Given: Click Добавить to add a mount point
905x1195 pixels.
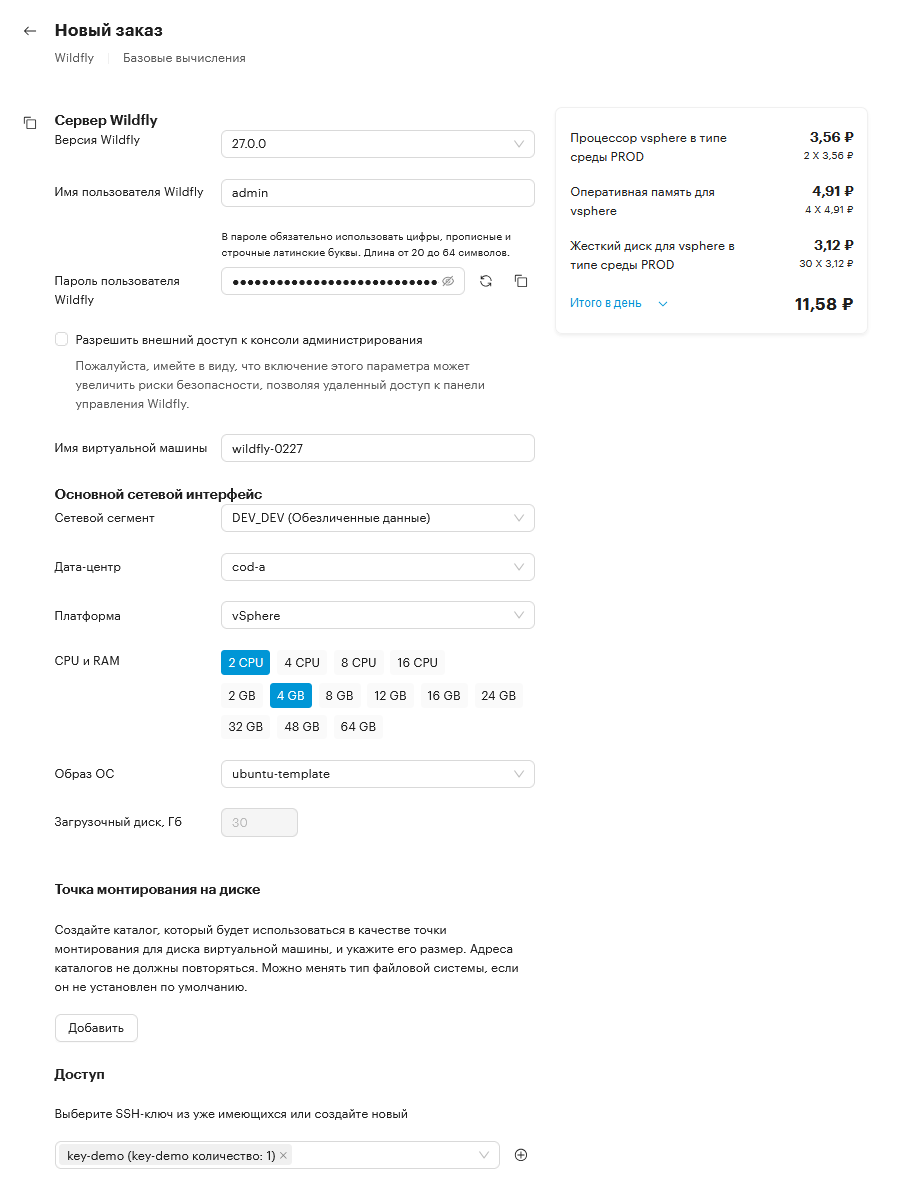Looking at the screenshot, I should pyautogui.click(x=96, y=1027).
